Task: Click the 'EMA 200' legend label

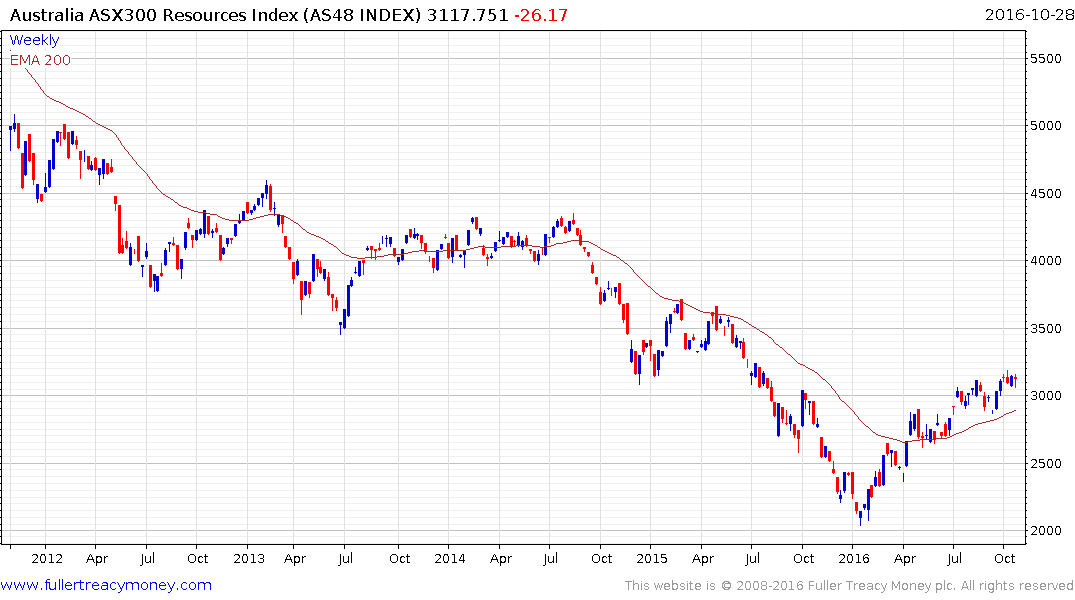Action: pos(40,60)
